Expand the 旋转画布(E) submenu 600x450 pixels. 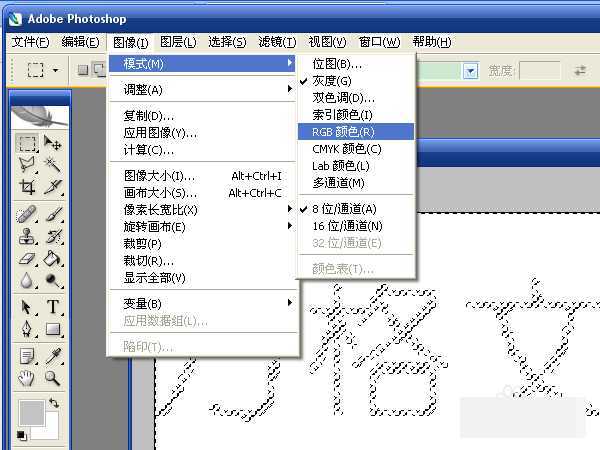(x=202, y=227)
